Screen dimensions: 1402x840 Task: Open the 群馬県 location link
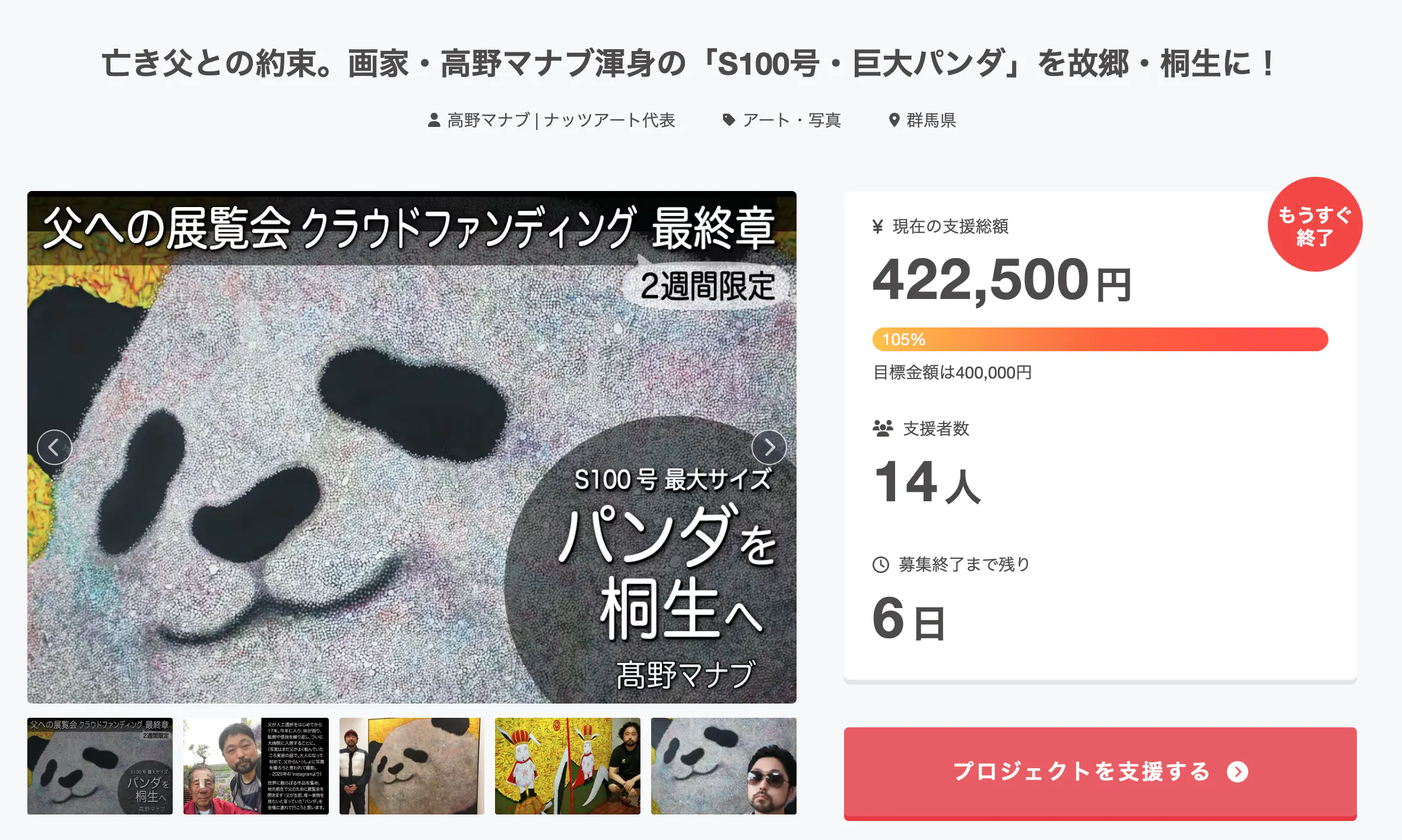[931, 120]
